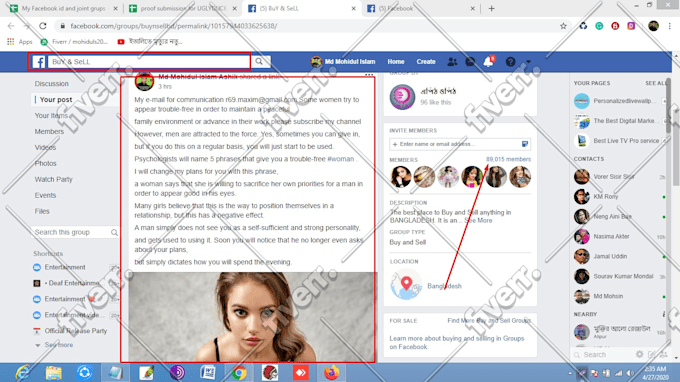The height and width of the screenshot is (382, 680).
Task: Open Md Mohidul Islam profile link
Action: (343, 62)
